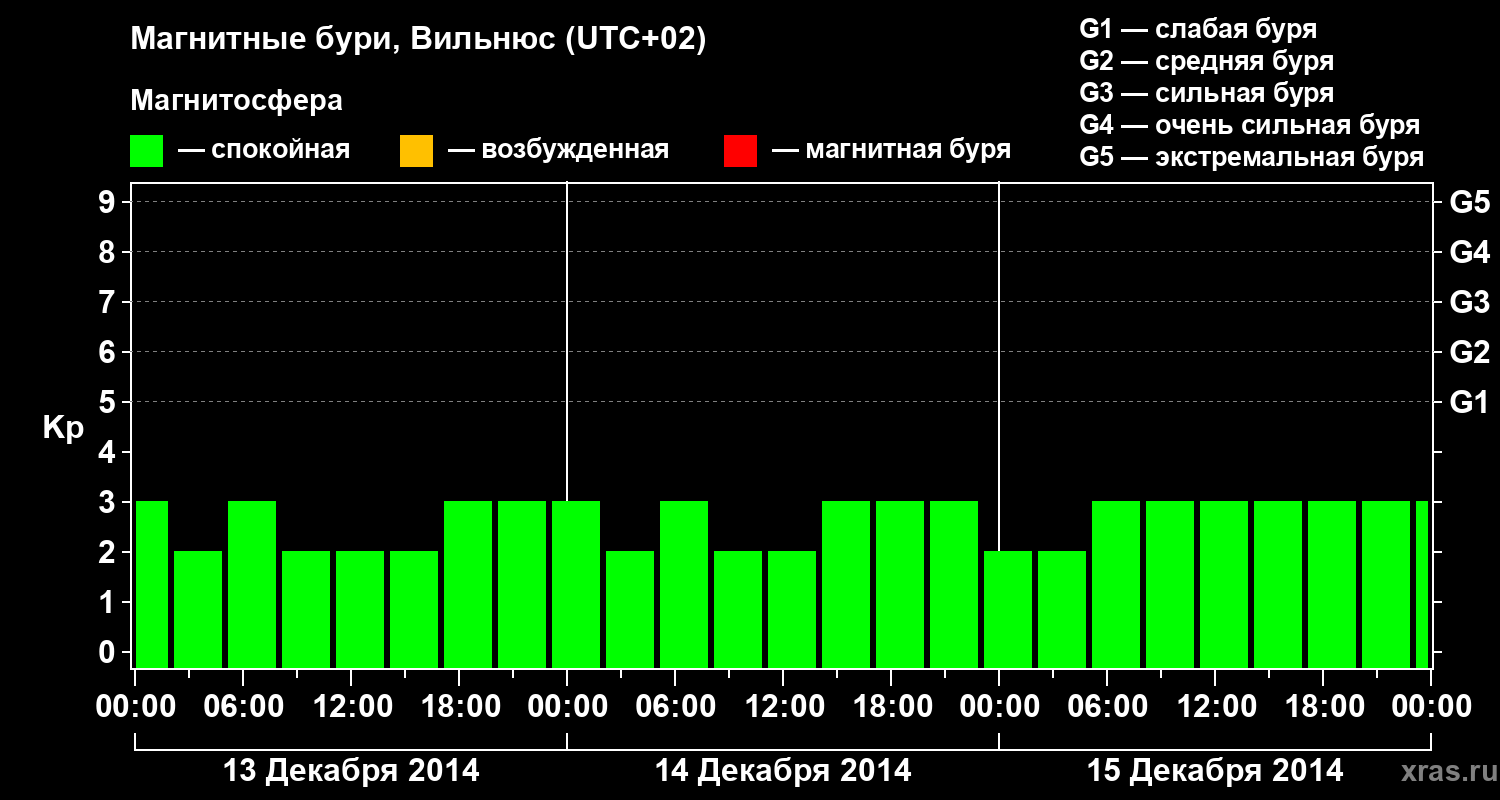1500x800 pixels.
Task: Click the 'Kp' axis label
Action: [63, 428]
